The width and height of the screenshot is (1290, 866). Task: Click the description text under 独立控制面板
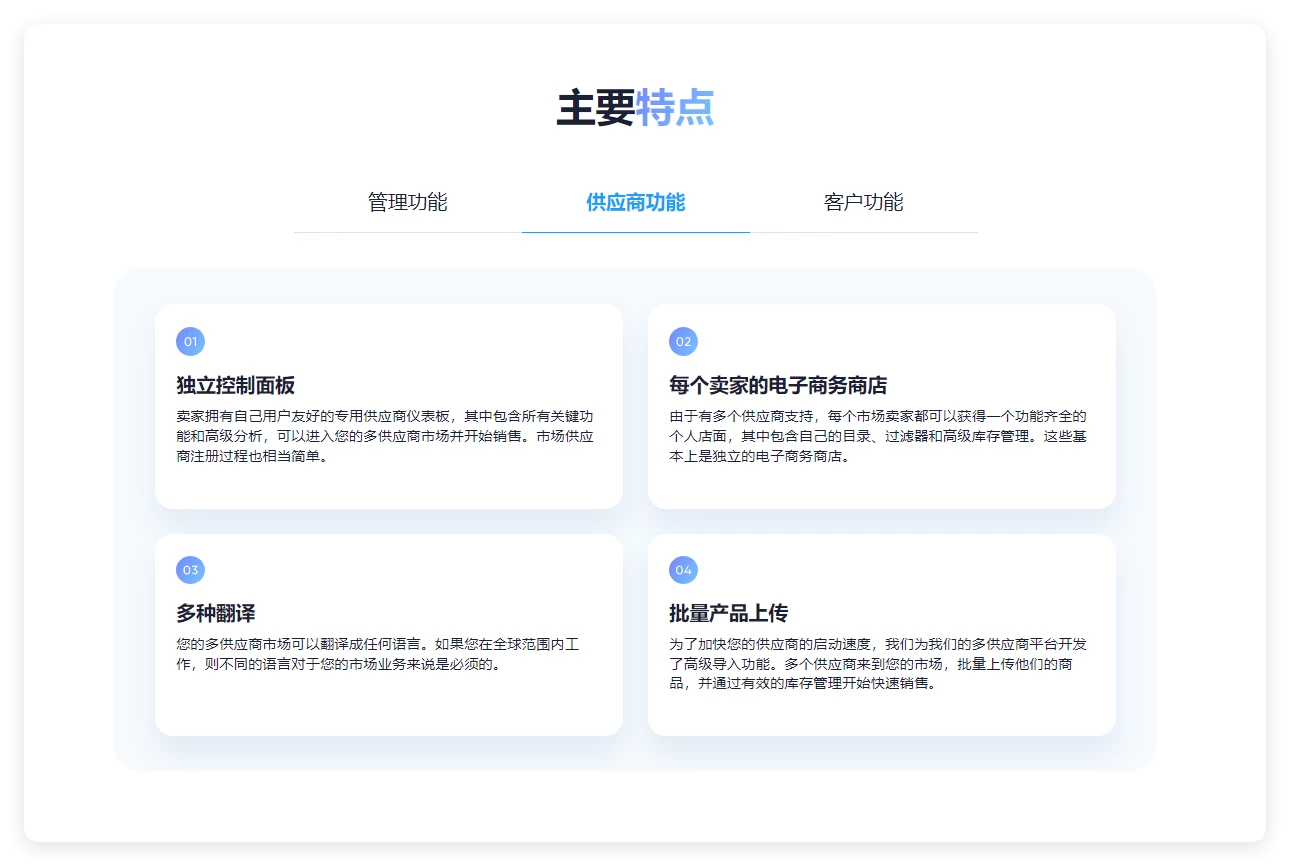(385, 436)
